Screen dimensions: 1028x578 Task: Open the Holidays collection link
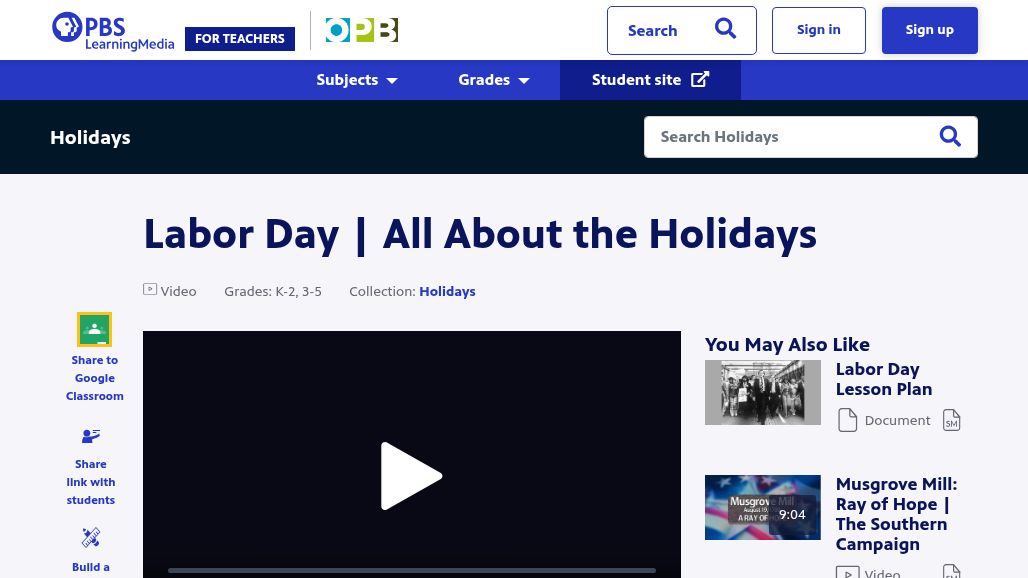[x=447, y=292]
